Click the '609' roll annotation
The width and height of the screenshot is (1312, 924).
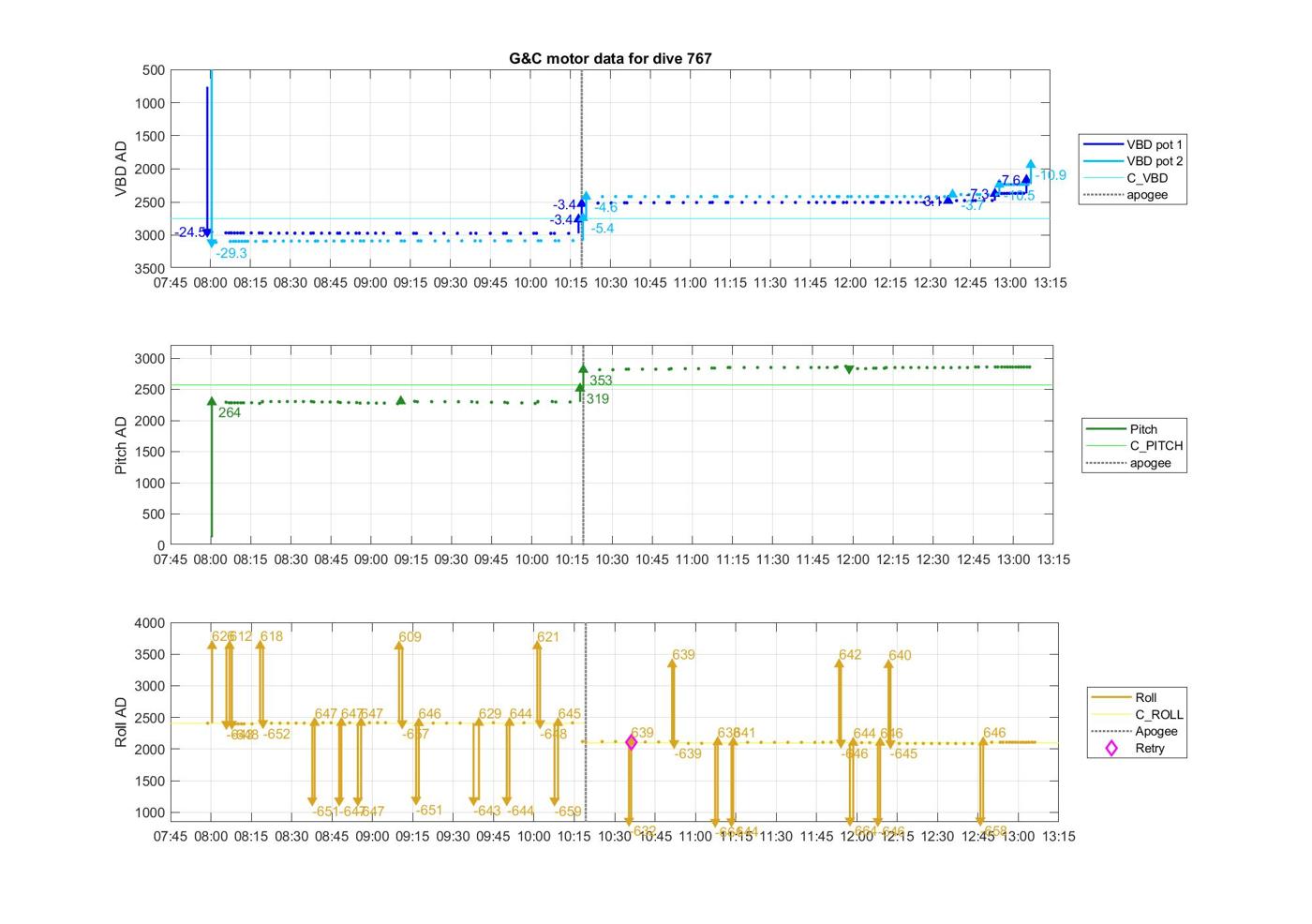(x=410, y=637)
